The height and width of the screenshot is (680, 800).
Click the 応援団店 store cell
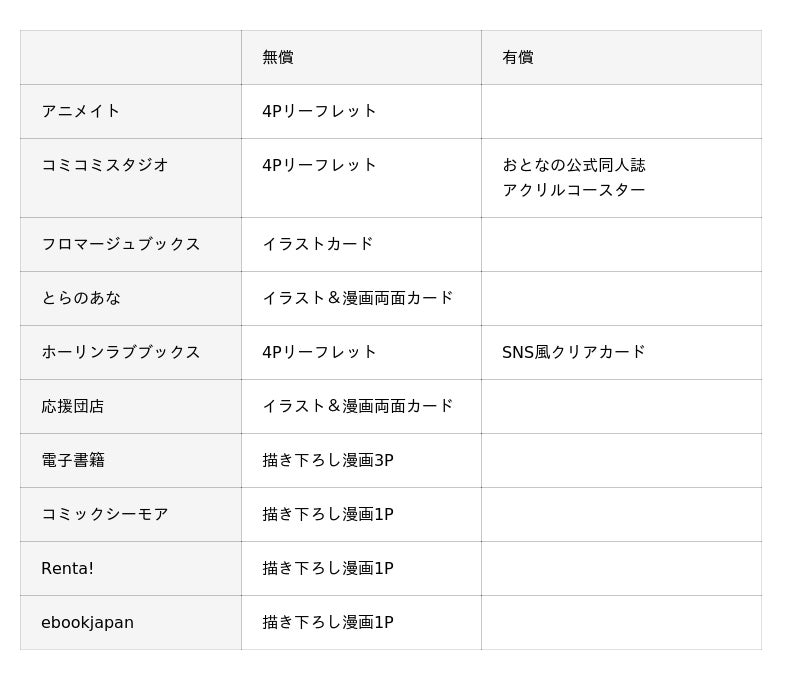pos(73,407)
